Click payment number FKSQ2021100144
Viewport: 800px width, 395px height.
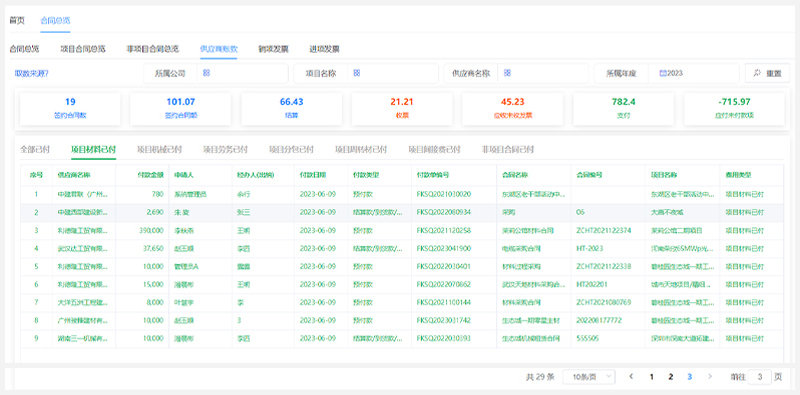click(x=443, y=302)
